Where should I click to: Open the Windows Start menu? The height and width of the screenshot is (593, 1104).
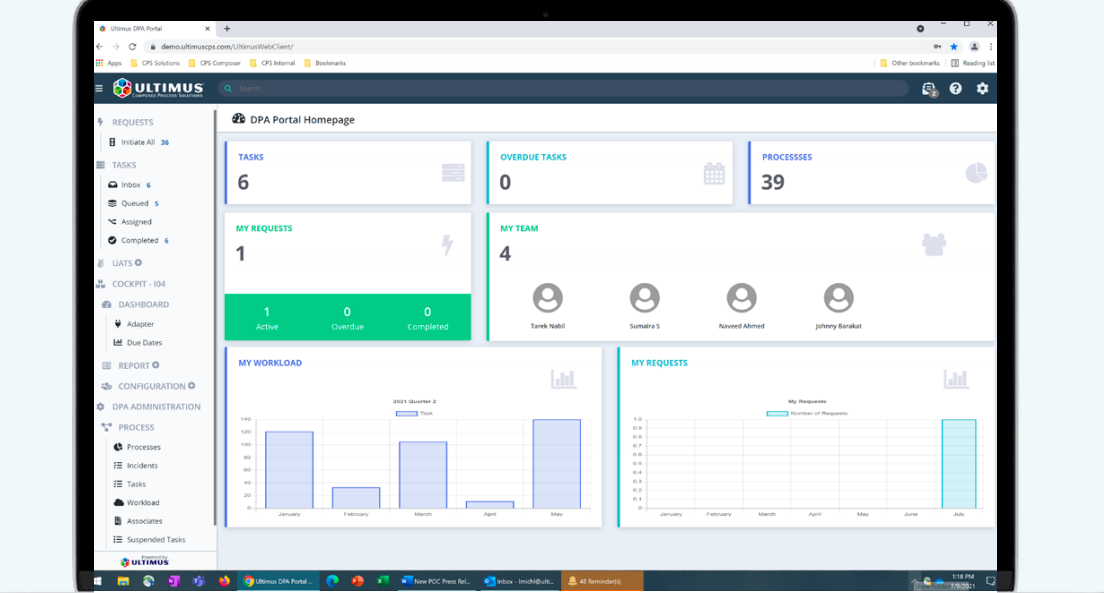[x=98, y=581]
